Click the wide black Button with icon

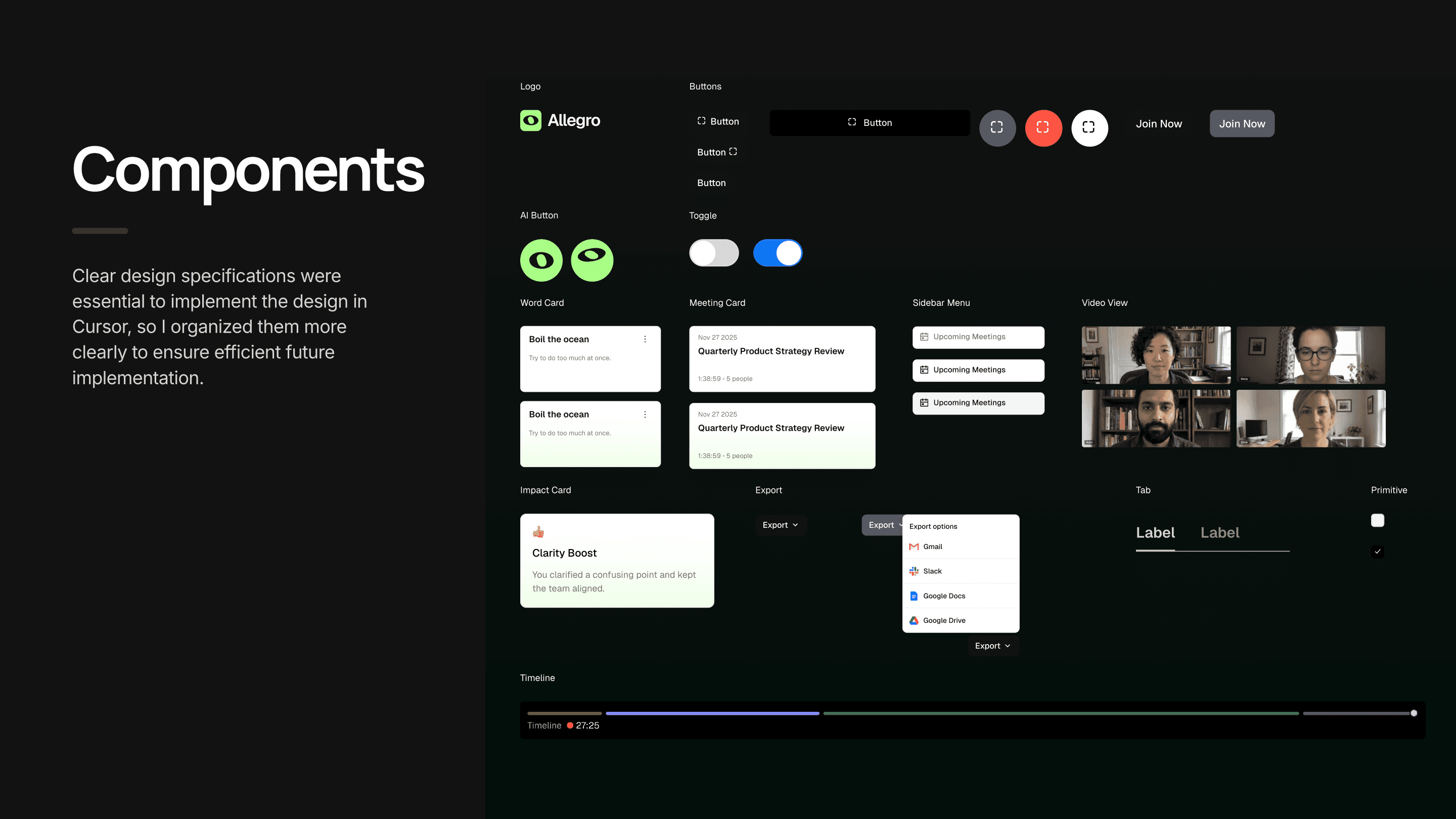[x=870, y=123]
